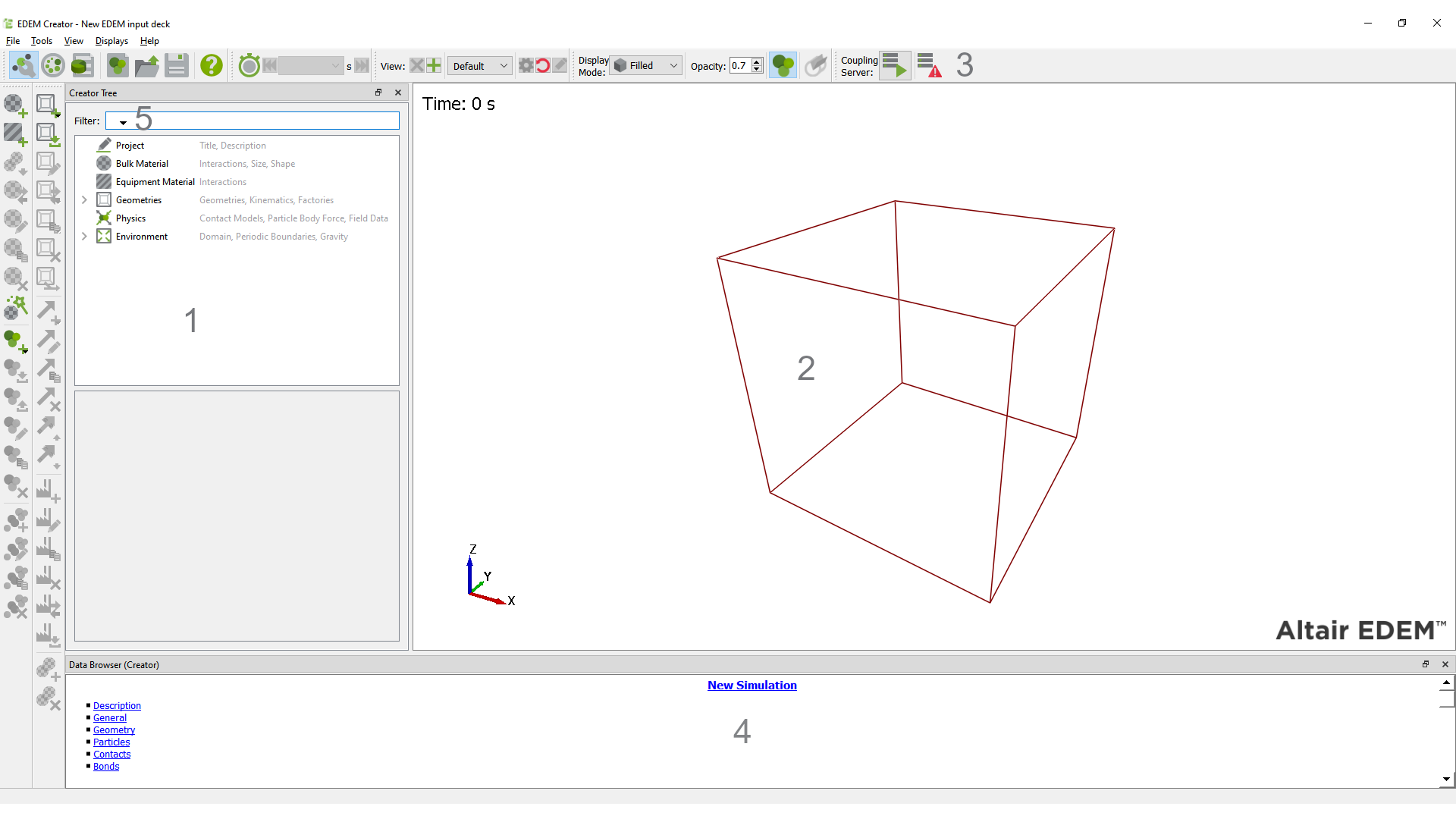
Task: Toggle the geometry display button
Action: tap(816, 65)
